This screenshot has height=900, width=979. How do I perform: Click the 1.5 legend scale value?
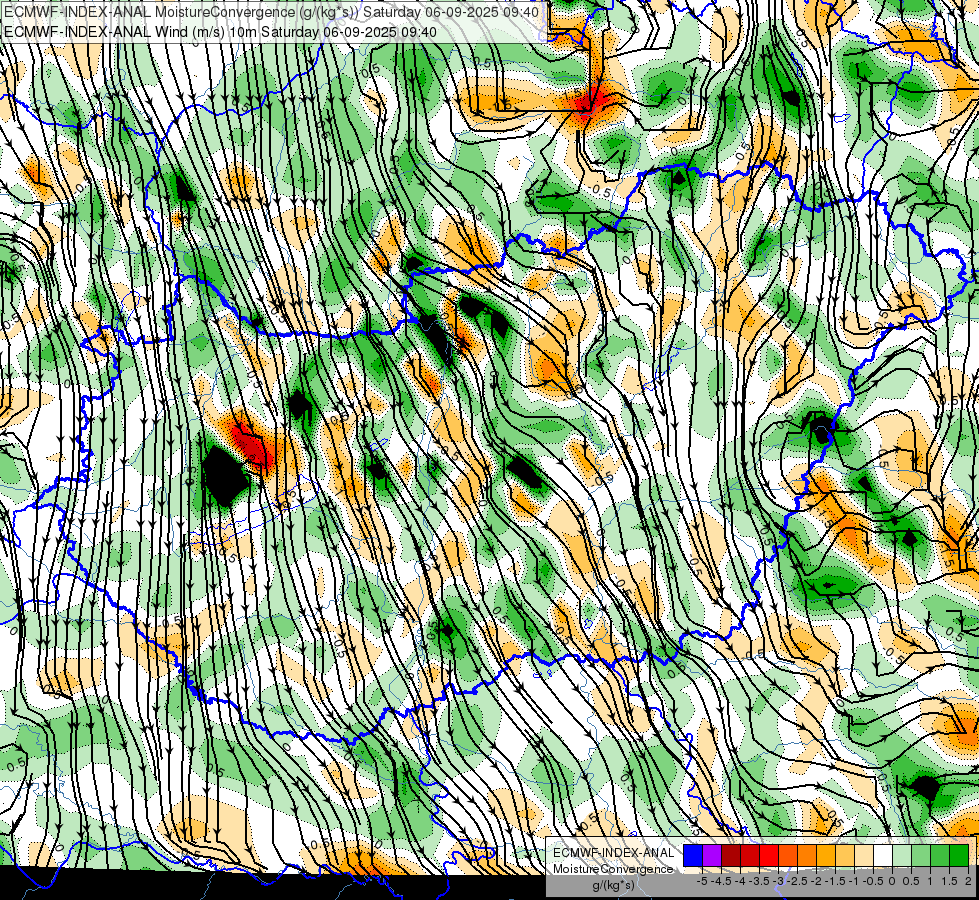[x=948, y=881]
